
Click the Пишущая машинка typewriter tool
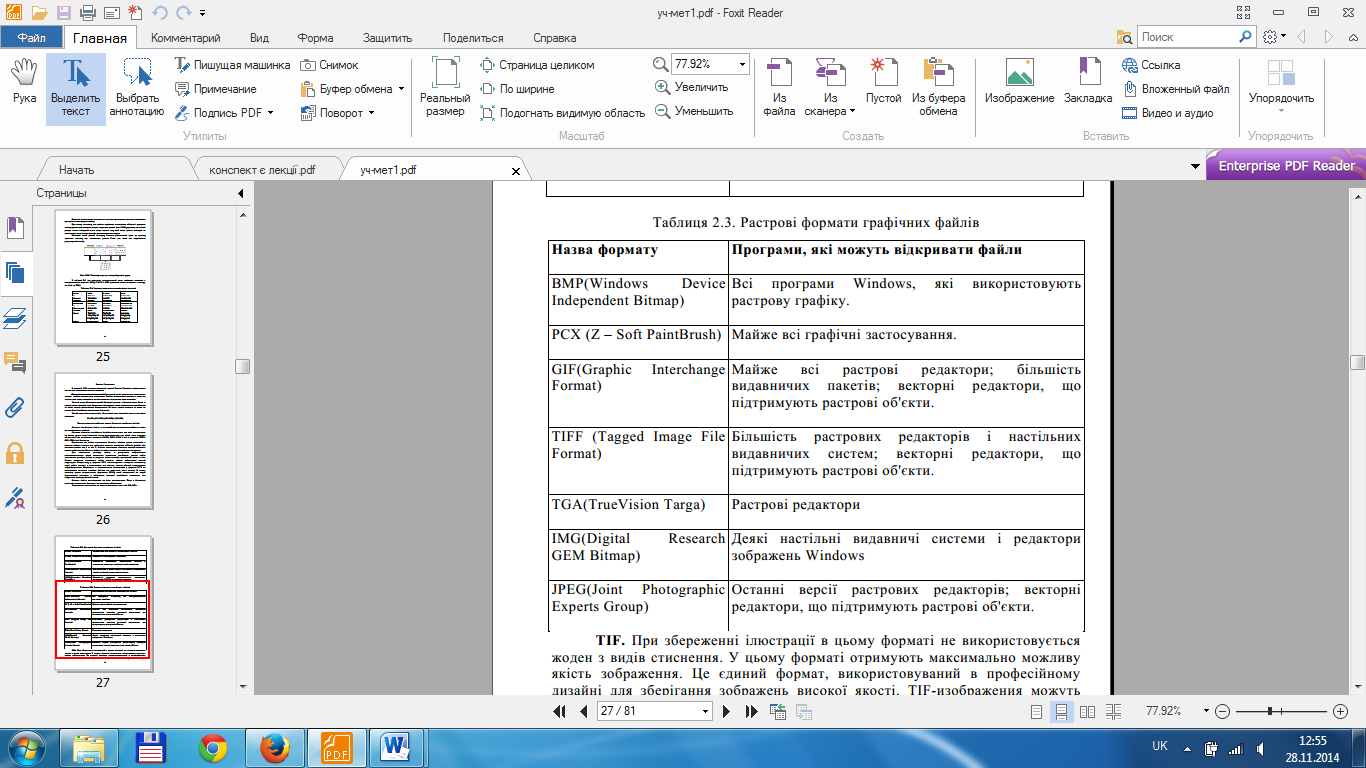(232, 65)
